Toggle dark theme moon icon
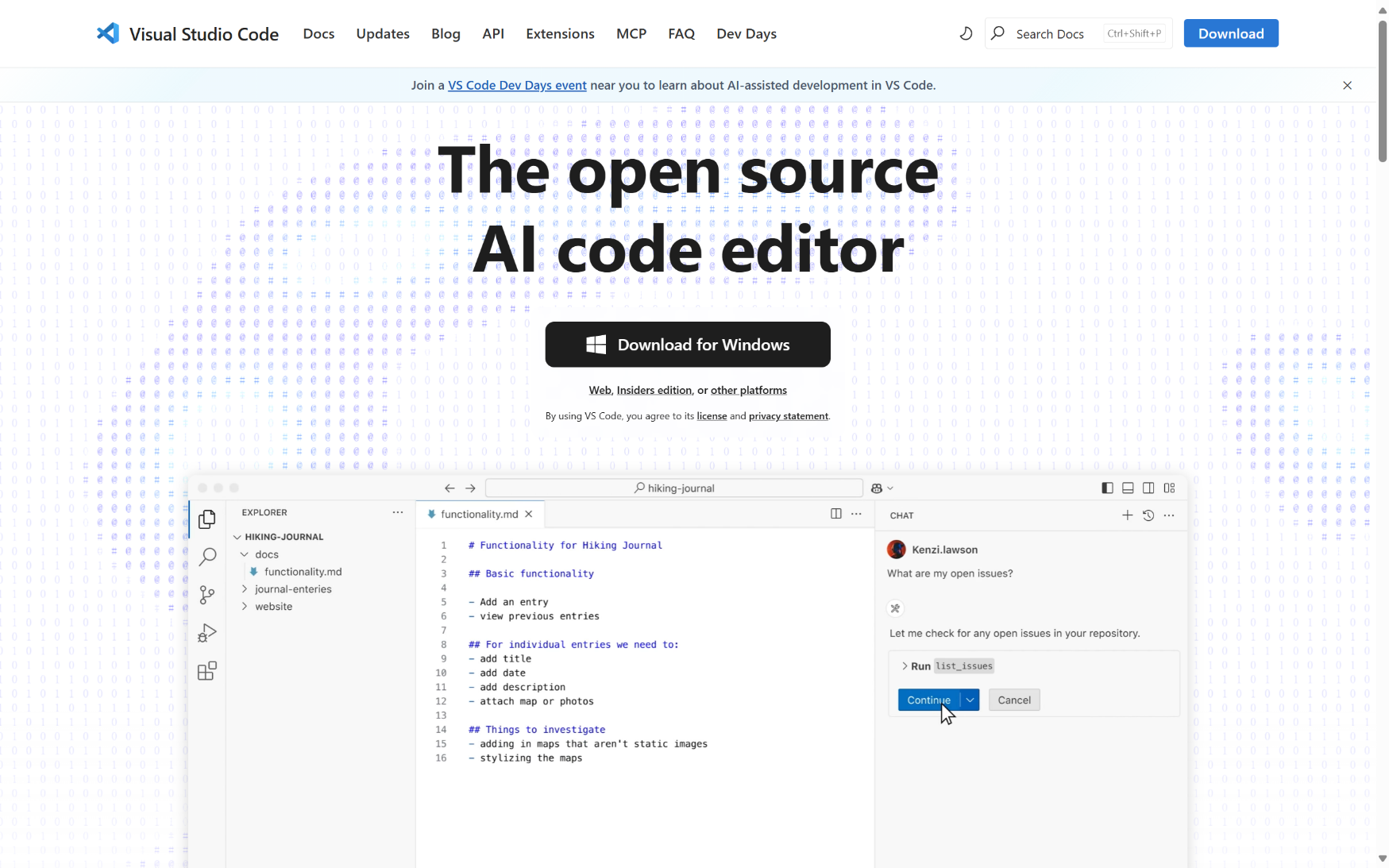This screenshot has width=1389, height=868. click(x=966, y=33)
